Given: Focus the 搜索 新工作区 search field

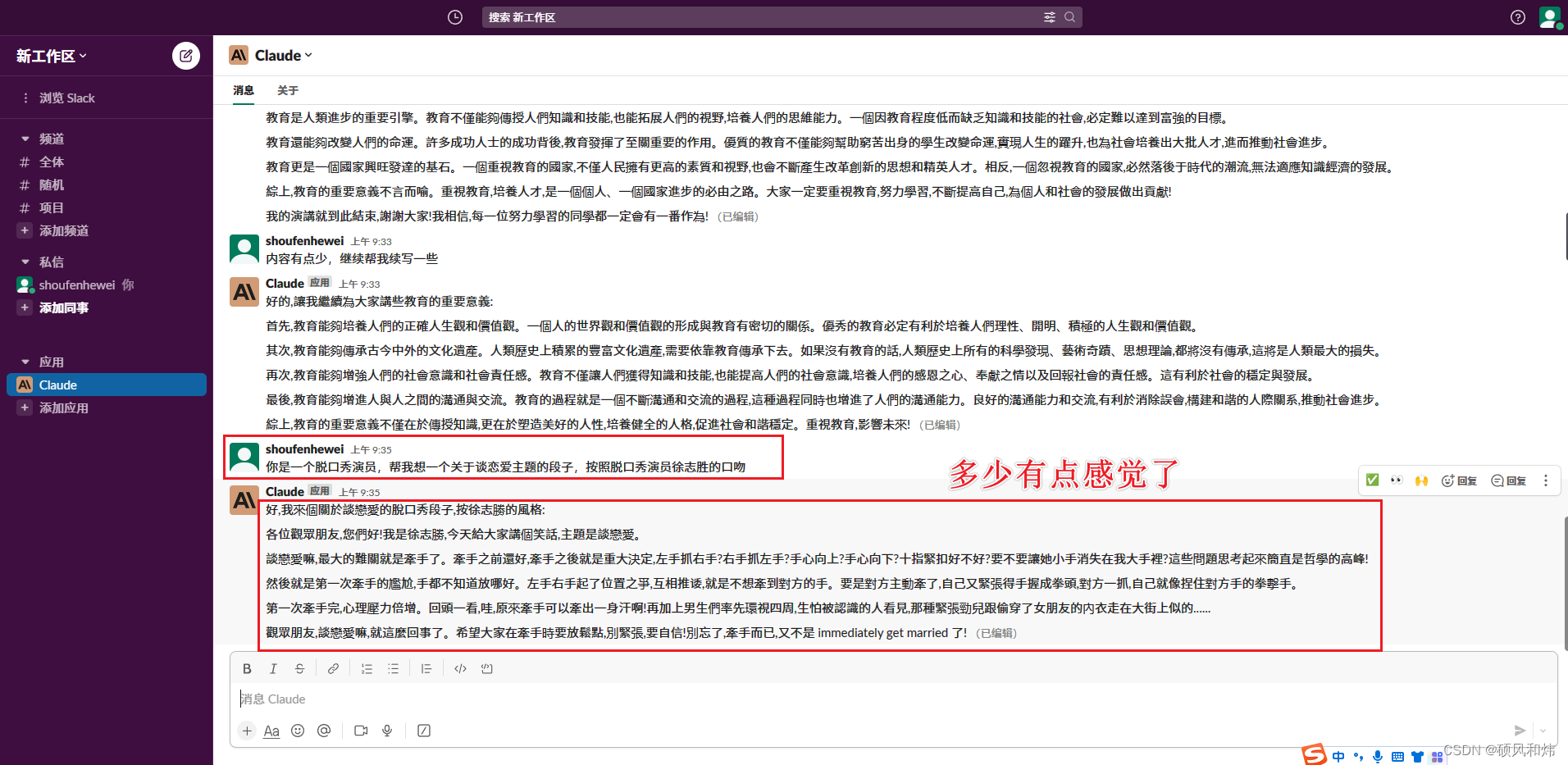Looking at the screenshot, I should [x=782, y=17].
